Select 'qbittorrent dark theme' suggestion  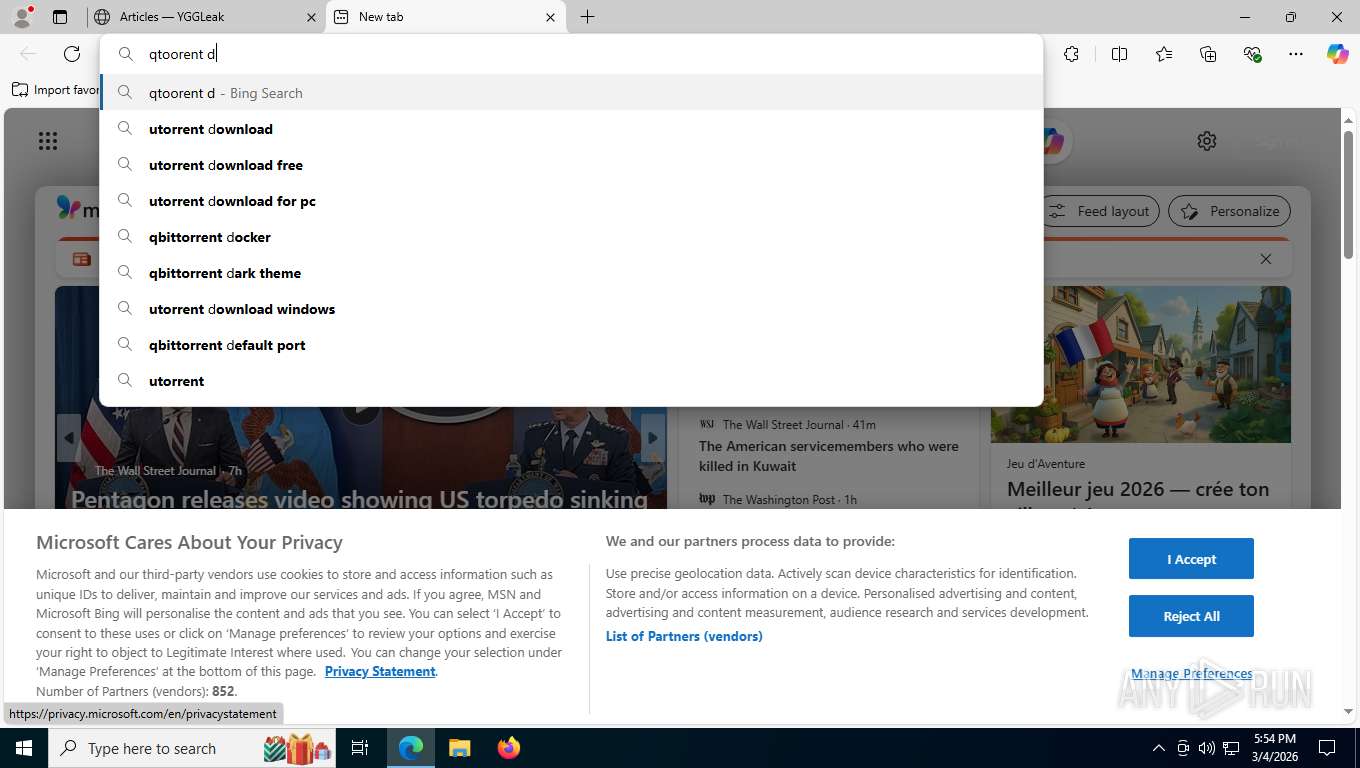(571, 273)
